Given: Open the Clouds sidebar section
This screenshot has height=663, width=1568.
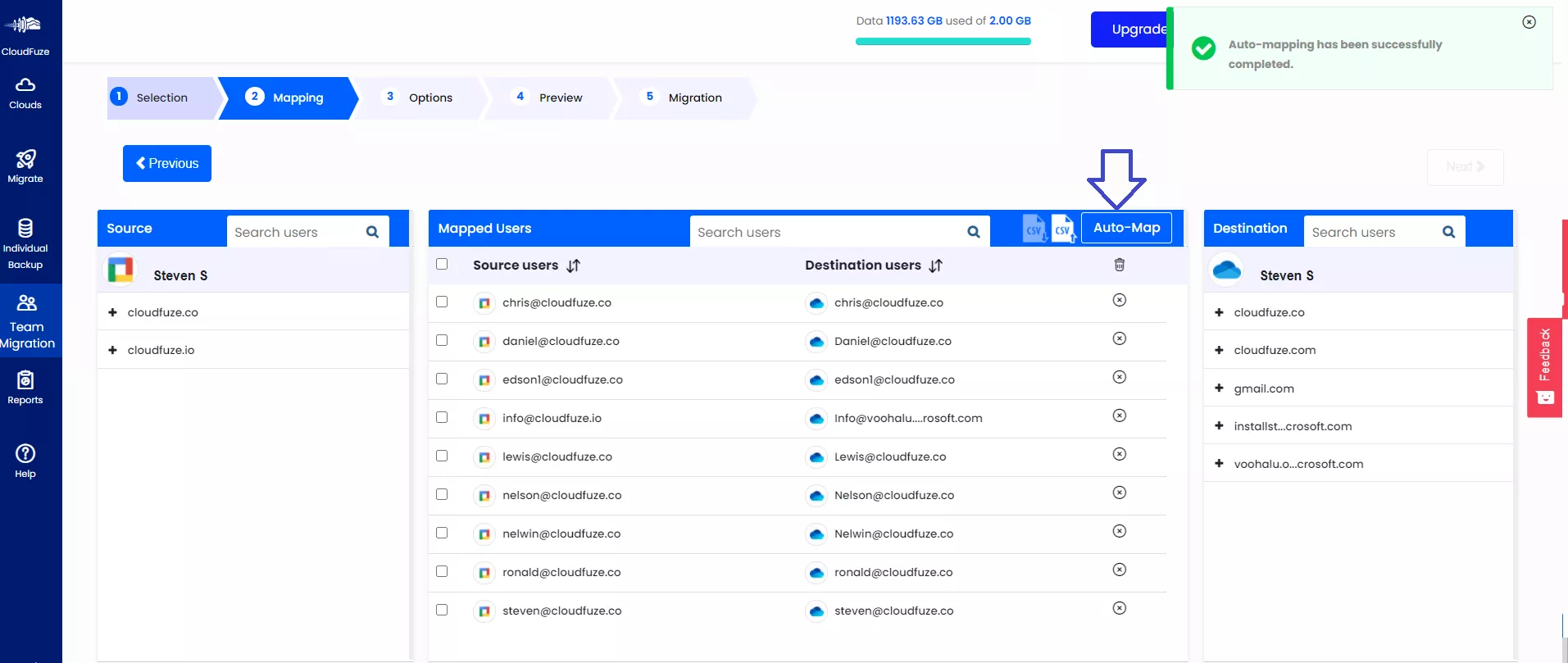Looking at the screenshot, I should 25,93.
